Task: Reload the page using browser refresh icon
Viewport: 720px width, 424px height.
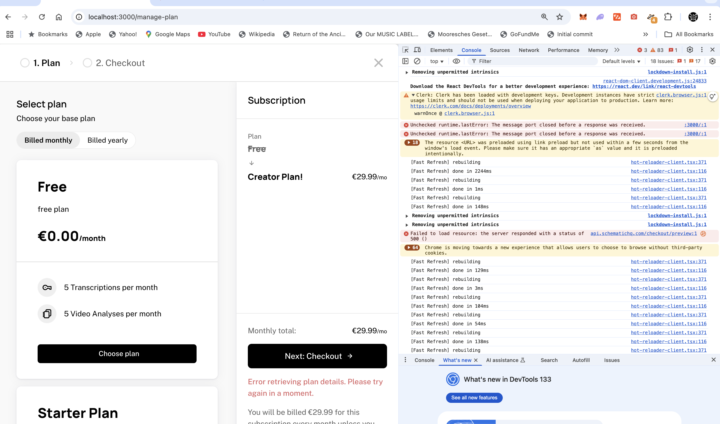Action: pos(41,17)
